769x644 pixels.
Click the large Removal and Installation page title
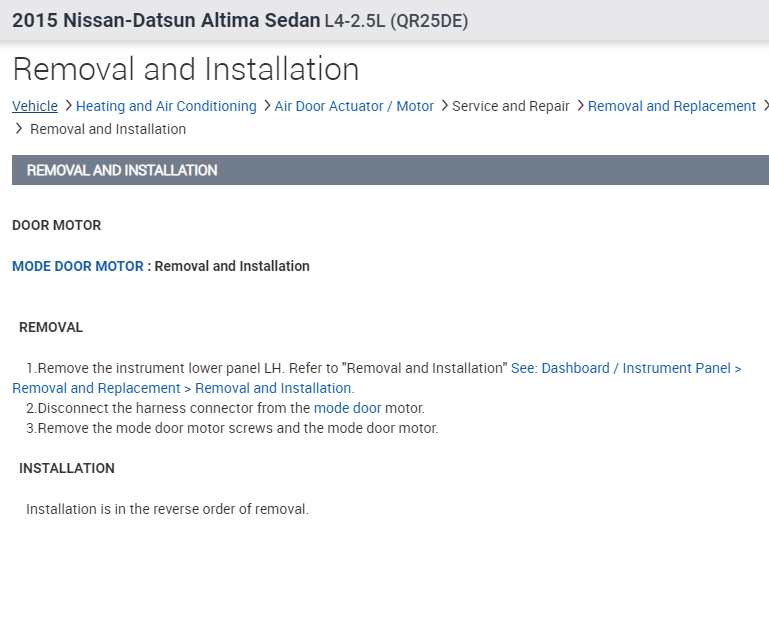point(186,69)
